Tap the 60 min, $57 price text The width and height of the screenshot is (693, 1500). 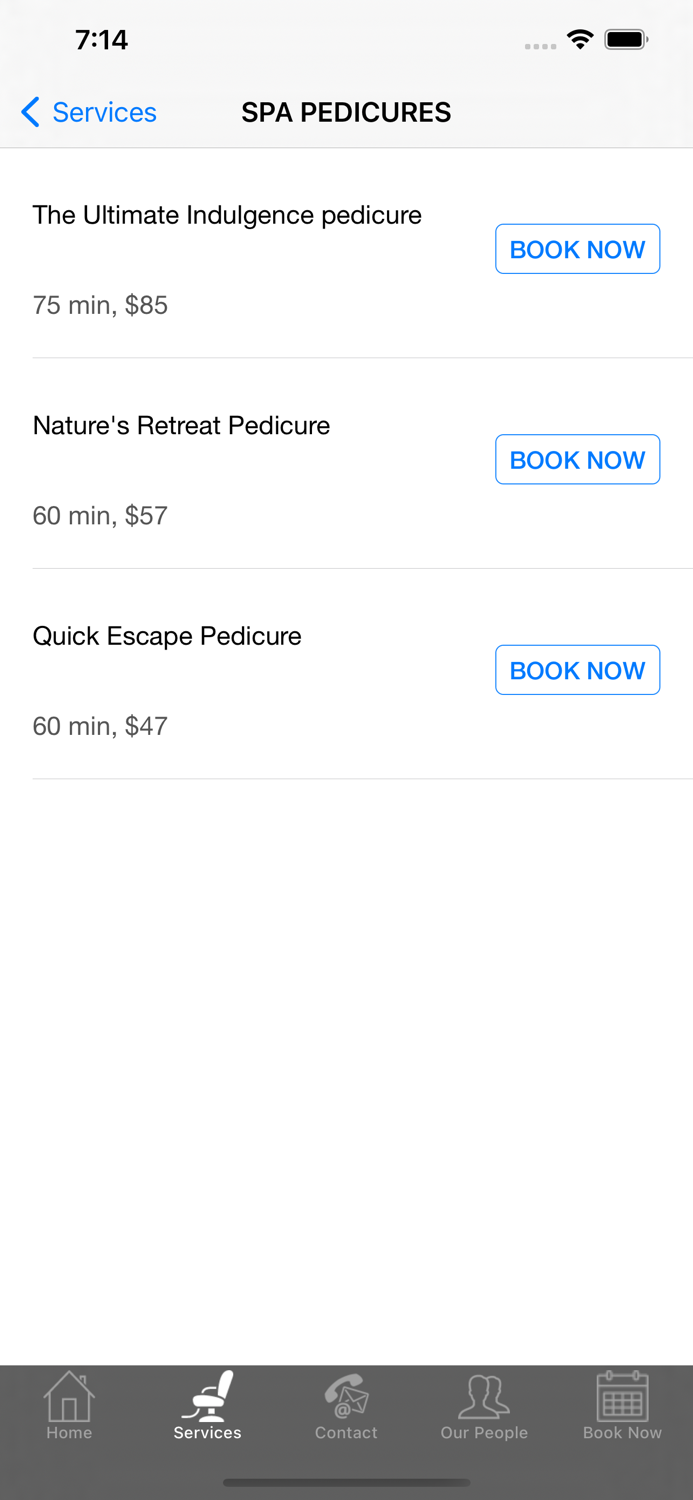100,516
